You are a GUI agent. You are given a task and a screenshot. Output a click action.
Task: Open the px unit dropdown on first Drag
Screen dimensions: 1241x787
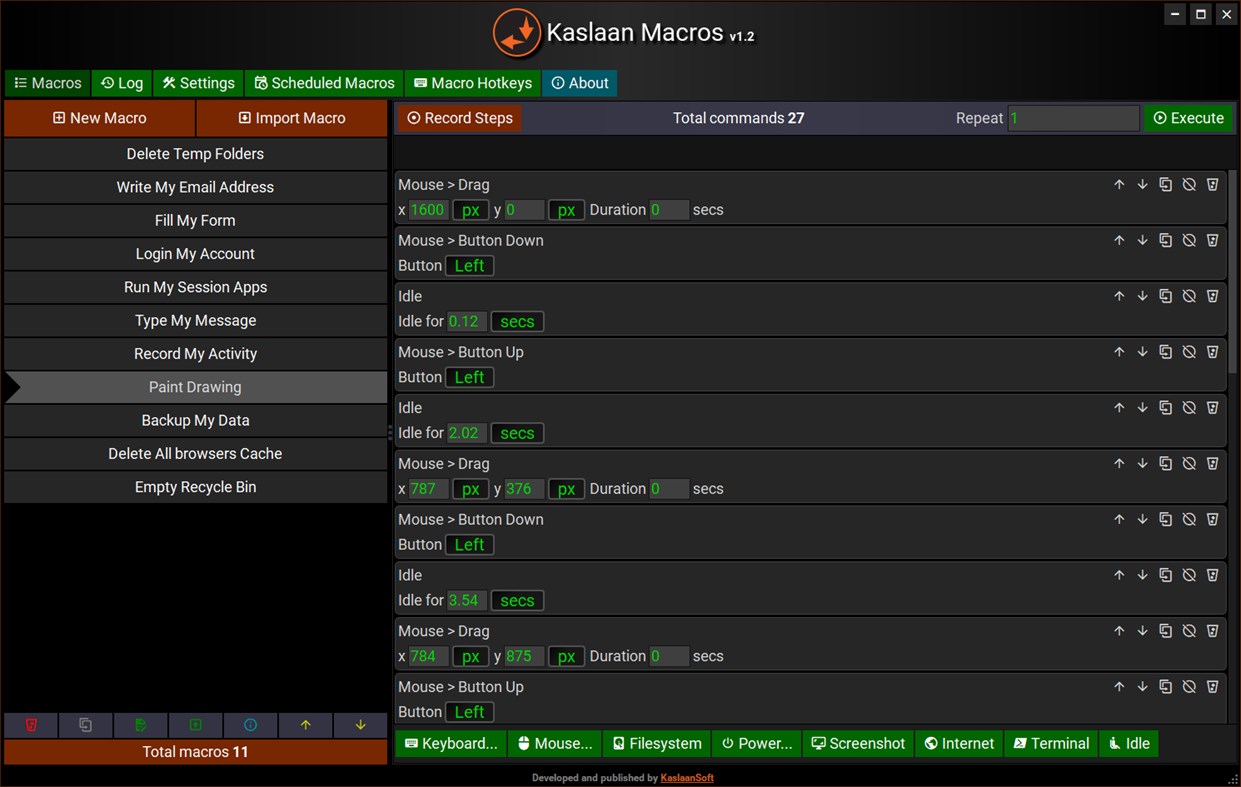470,210
